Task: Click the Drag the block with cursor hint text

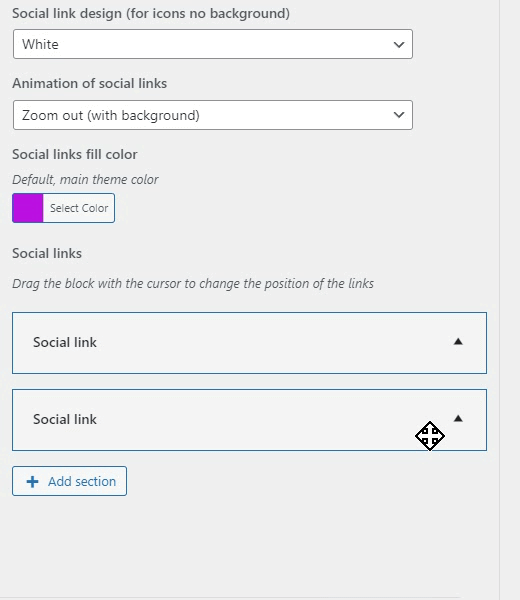Action: click(193, 284)
